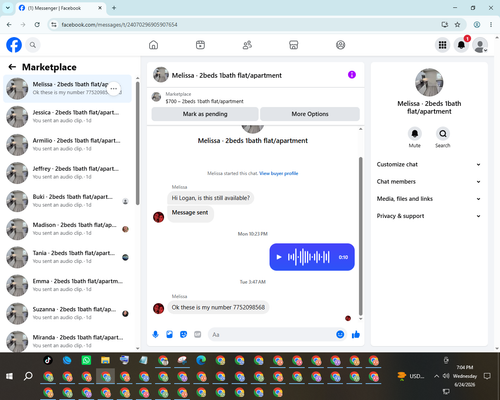Open Buki conversation in list
500x400 pixels.
(x=67, y=201)
